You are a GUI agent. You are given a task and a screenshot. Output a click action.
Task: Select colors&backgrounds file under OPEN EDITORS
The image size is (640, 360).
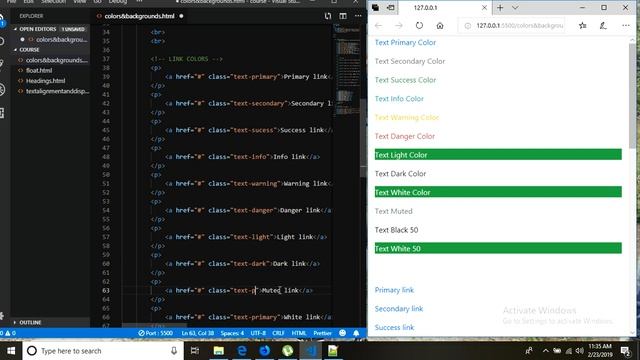[61, 40]
